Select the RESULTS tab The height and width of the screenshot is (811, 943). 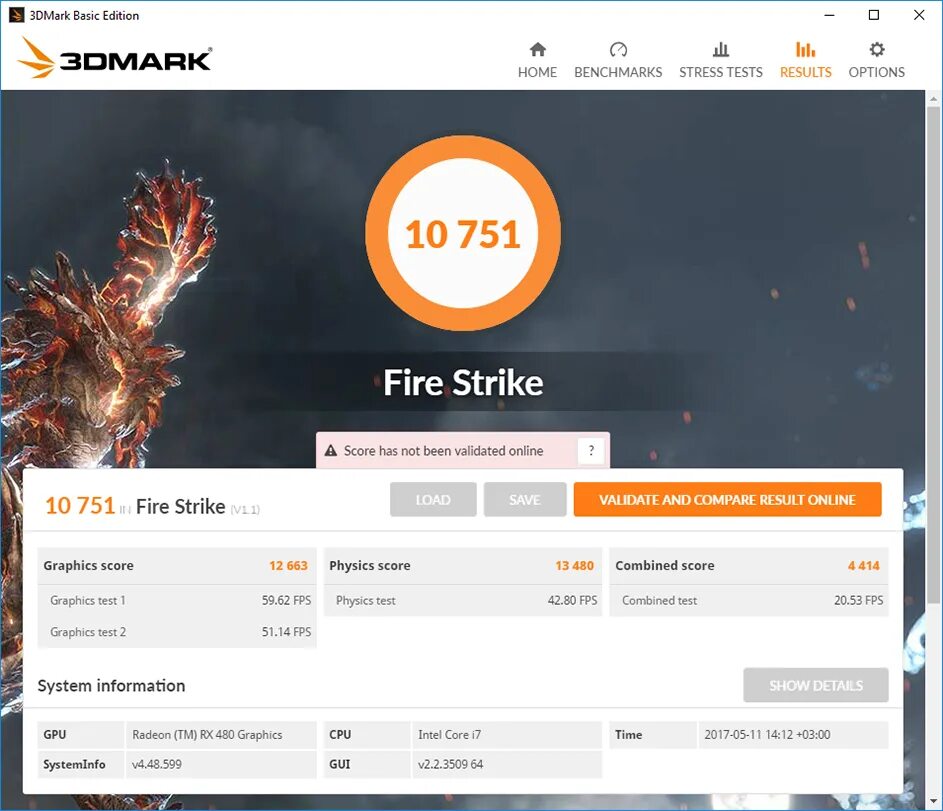point(805,60)
